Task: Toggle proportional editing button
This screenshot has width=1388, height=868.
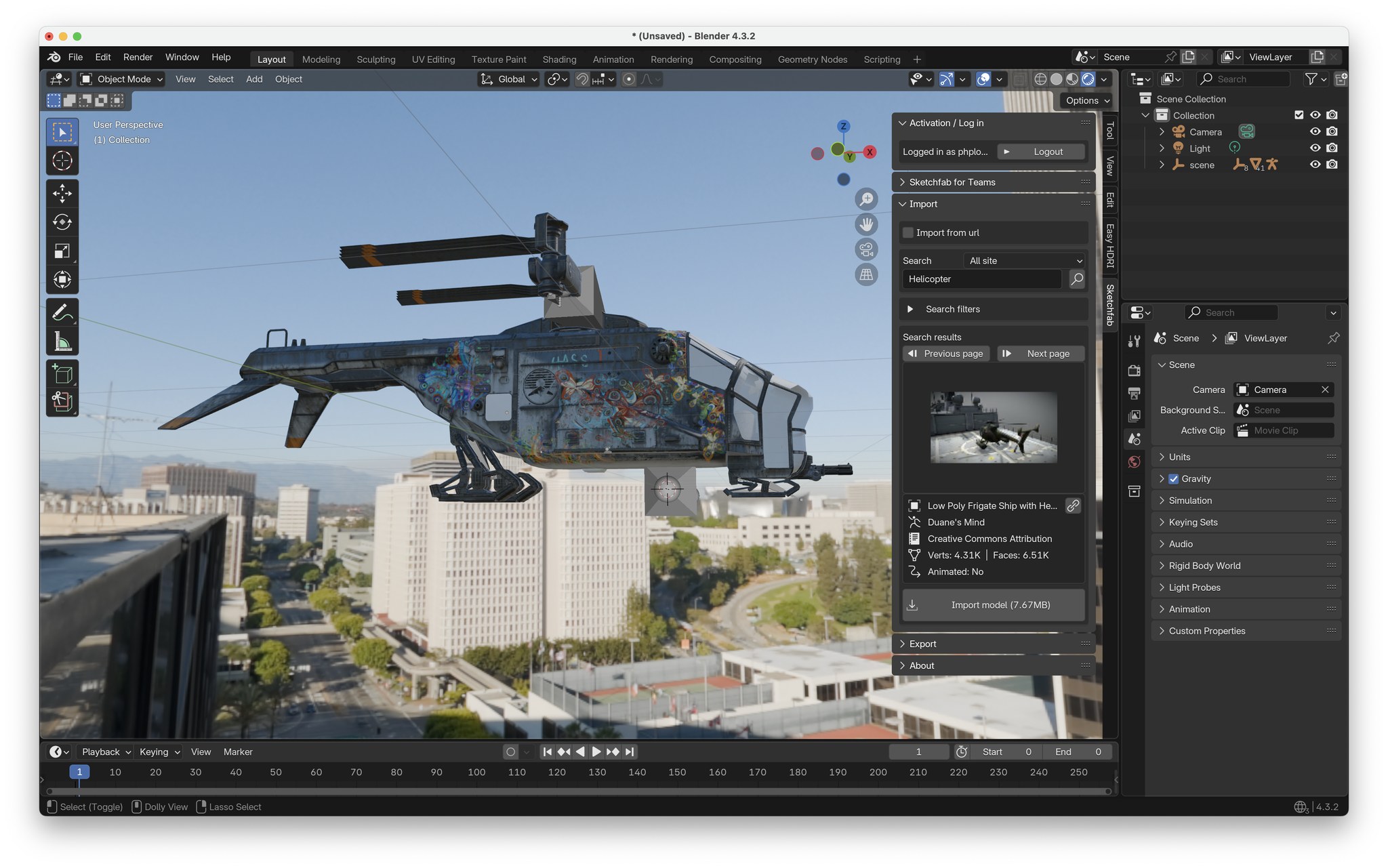Action: (x=629, y=79)
